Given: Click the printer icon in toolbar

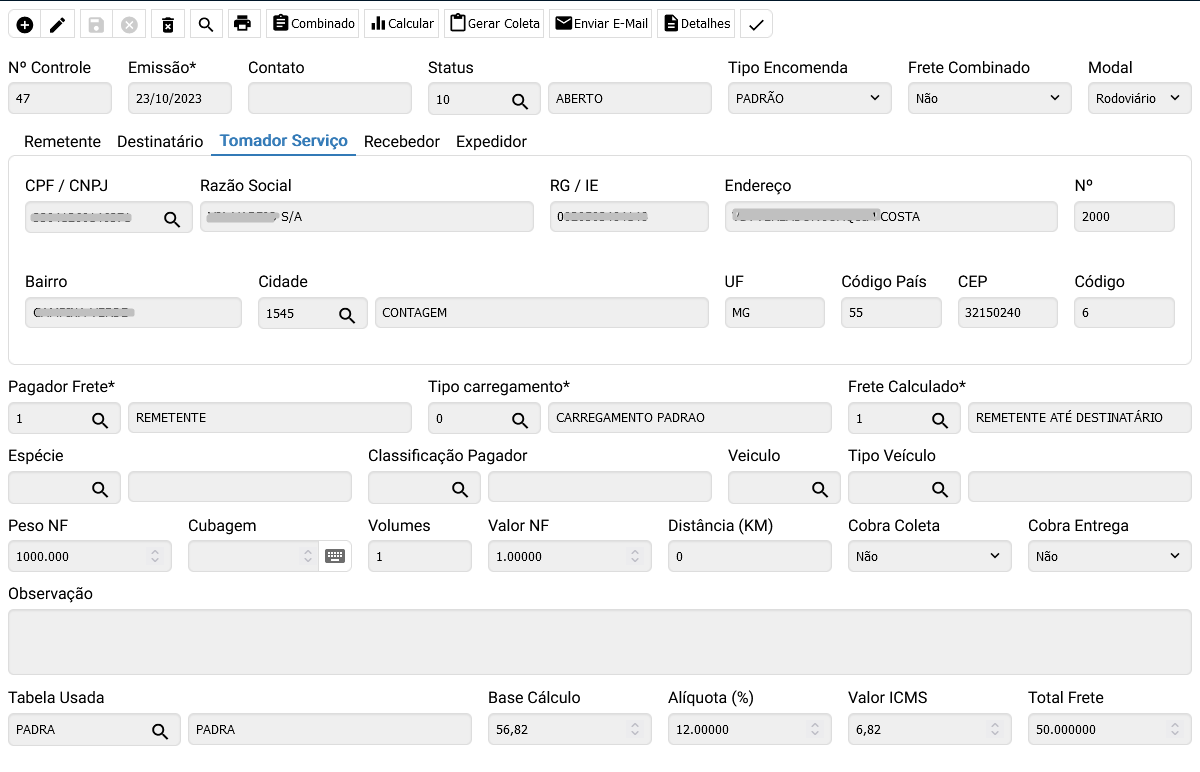Looking at the screenshot, I should 242,24.
